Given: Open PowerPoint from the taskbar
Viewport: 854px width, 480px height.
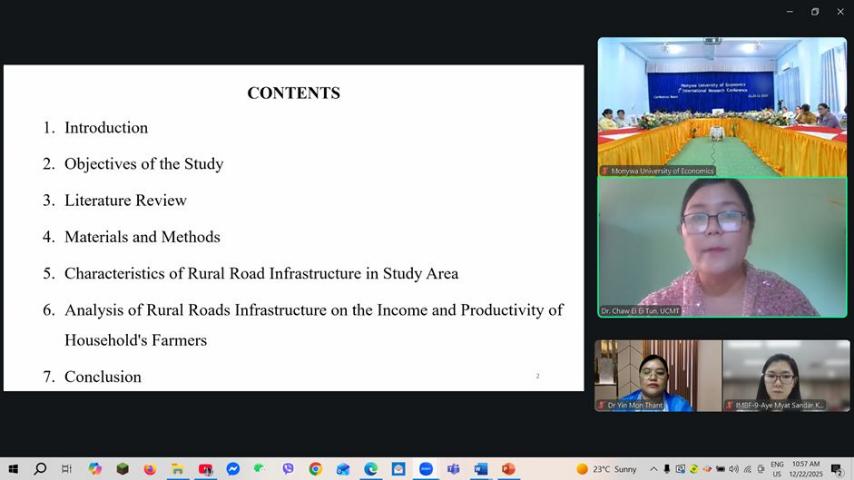Looking at the screenshot, I should tap(508, 469).
